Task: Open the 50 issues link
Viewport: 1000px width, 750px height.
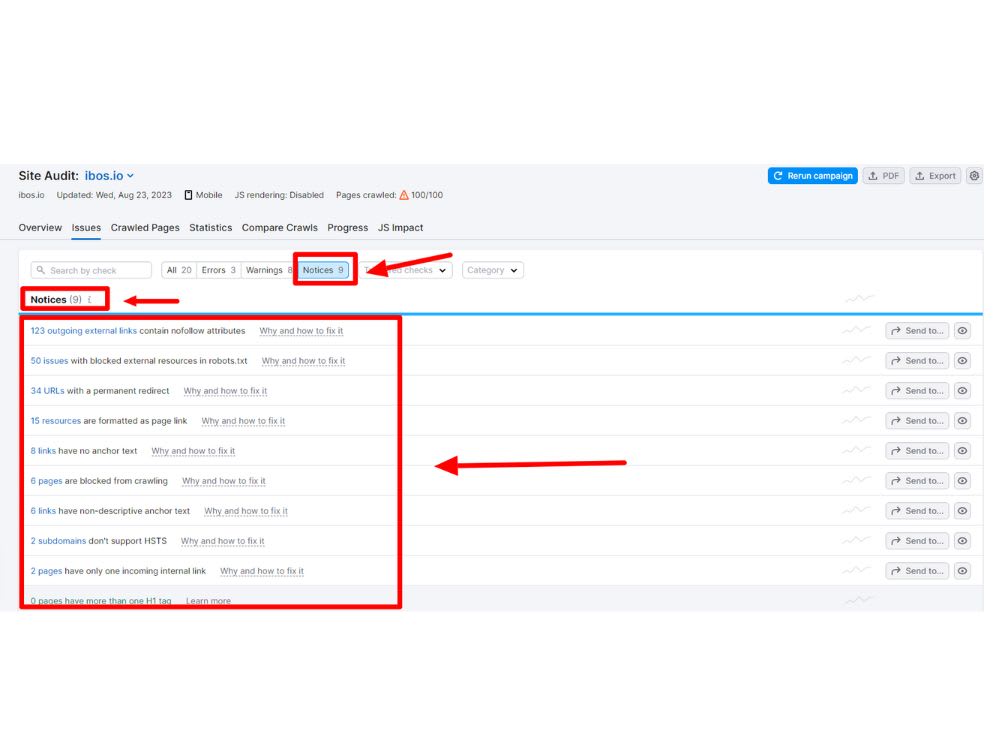Action: point(49,360)
